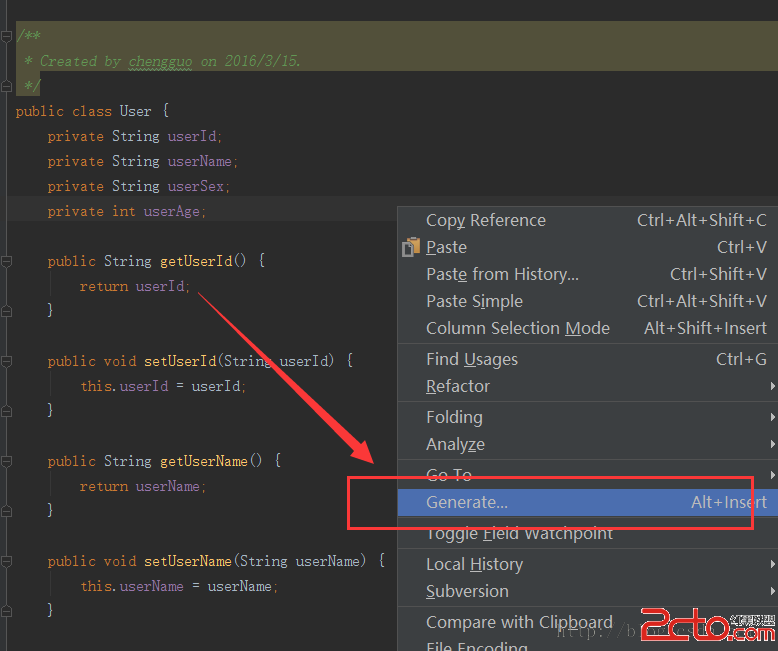Select Copy Reference in the context menu
The width and height of the screenshot is (778, 651).
tap(485, 220)
